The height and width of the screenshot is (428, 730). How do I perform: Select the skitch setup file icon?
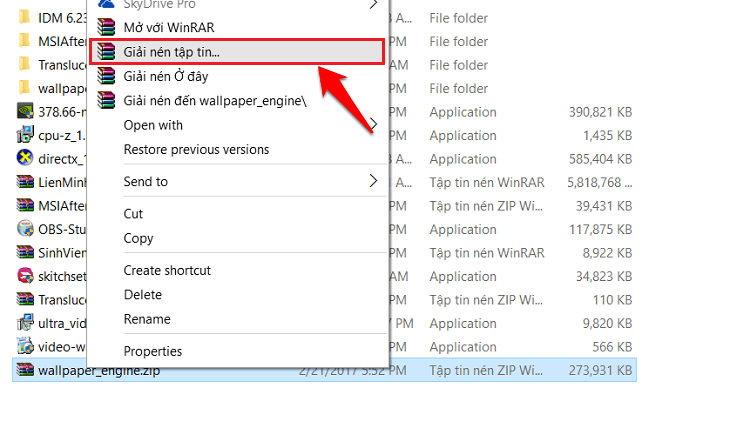25,276
